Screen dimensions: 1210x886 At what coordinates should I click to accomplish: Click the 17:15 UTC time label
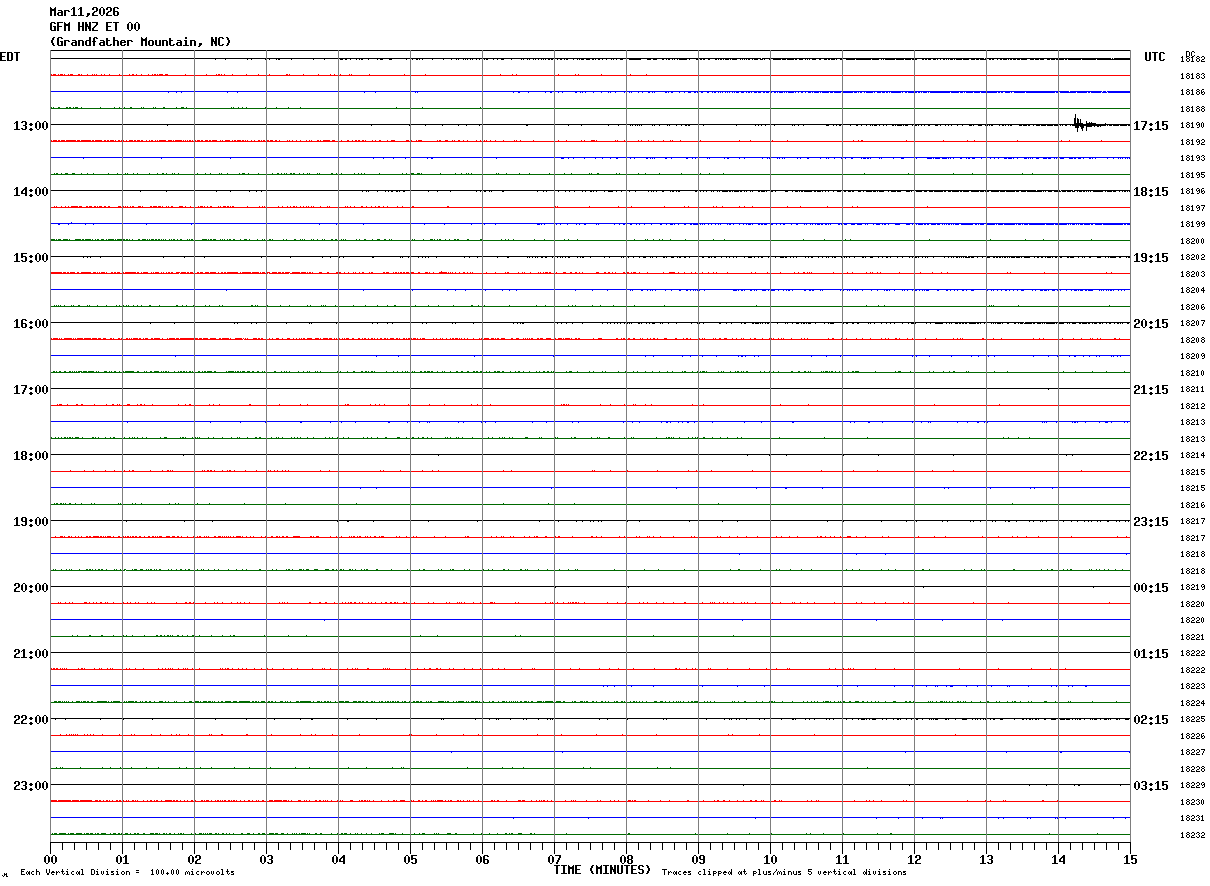point(1151,126)
